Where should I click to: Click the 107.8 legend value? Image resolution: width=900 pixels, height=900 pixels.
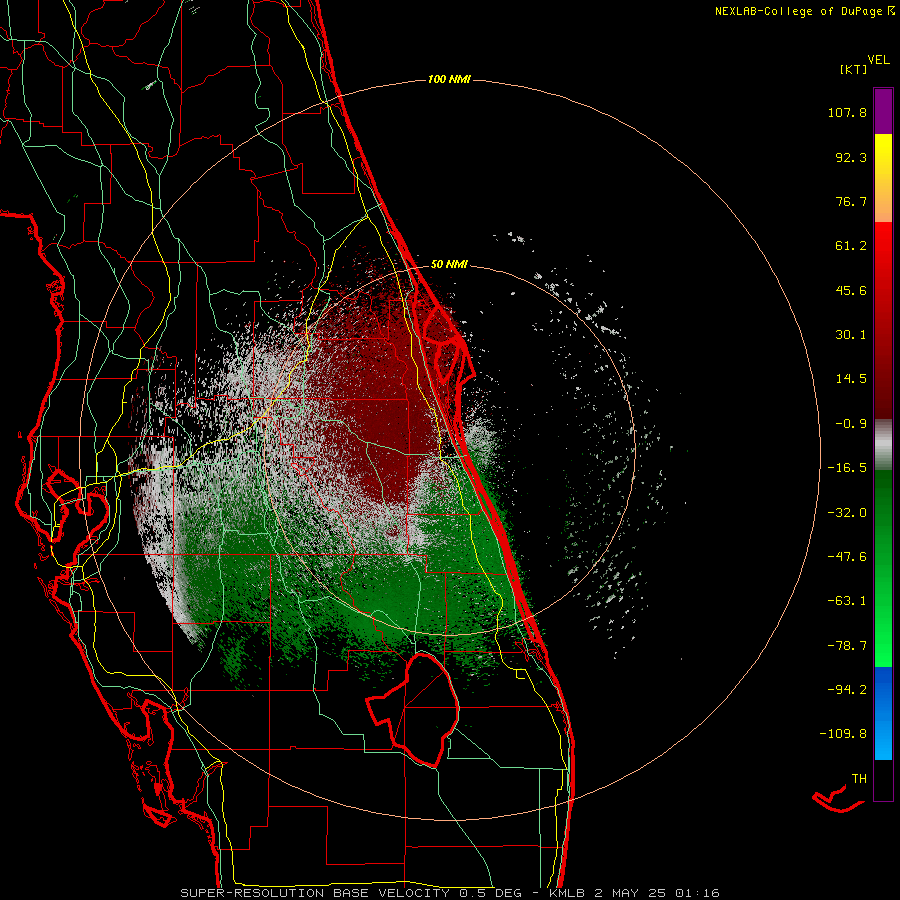(x=847, y=112)
